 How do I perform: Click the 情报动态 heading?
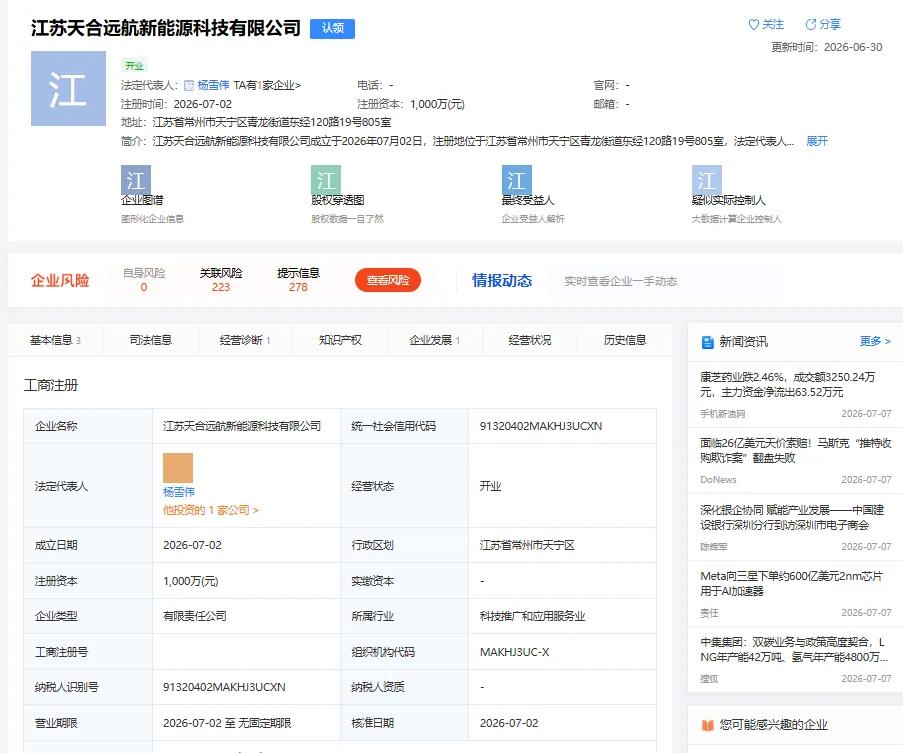(502, 280)
